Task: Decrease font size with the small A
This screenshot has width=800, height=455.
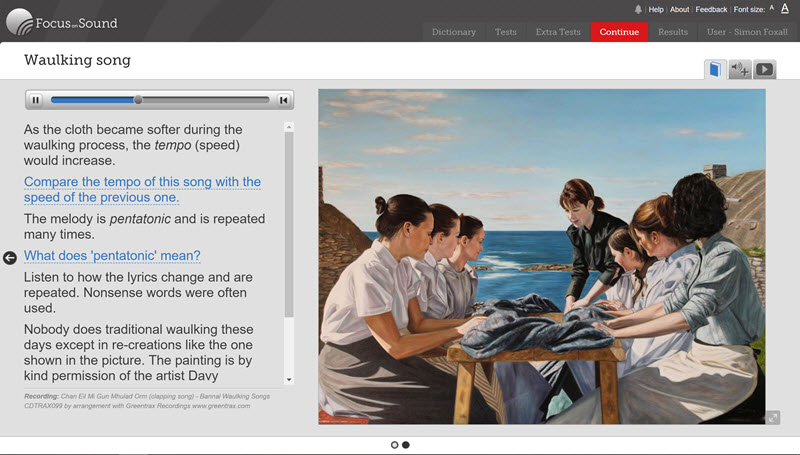Action: (771, 8)
